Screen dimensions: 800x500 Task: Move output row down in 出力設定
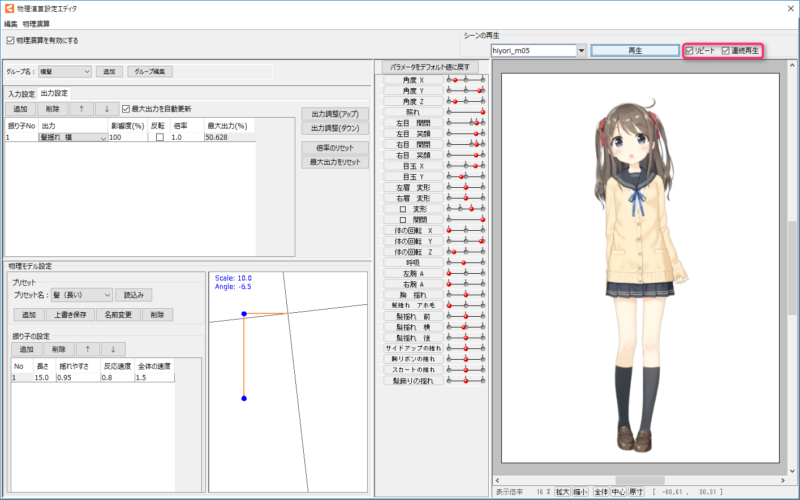coord(107,109)
